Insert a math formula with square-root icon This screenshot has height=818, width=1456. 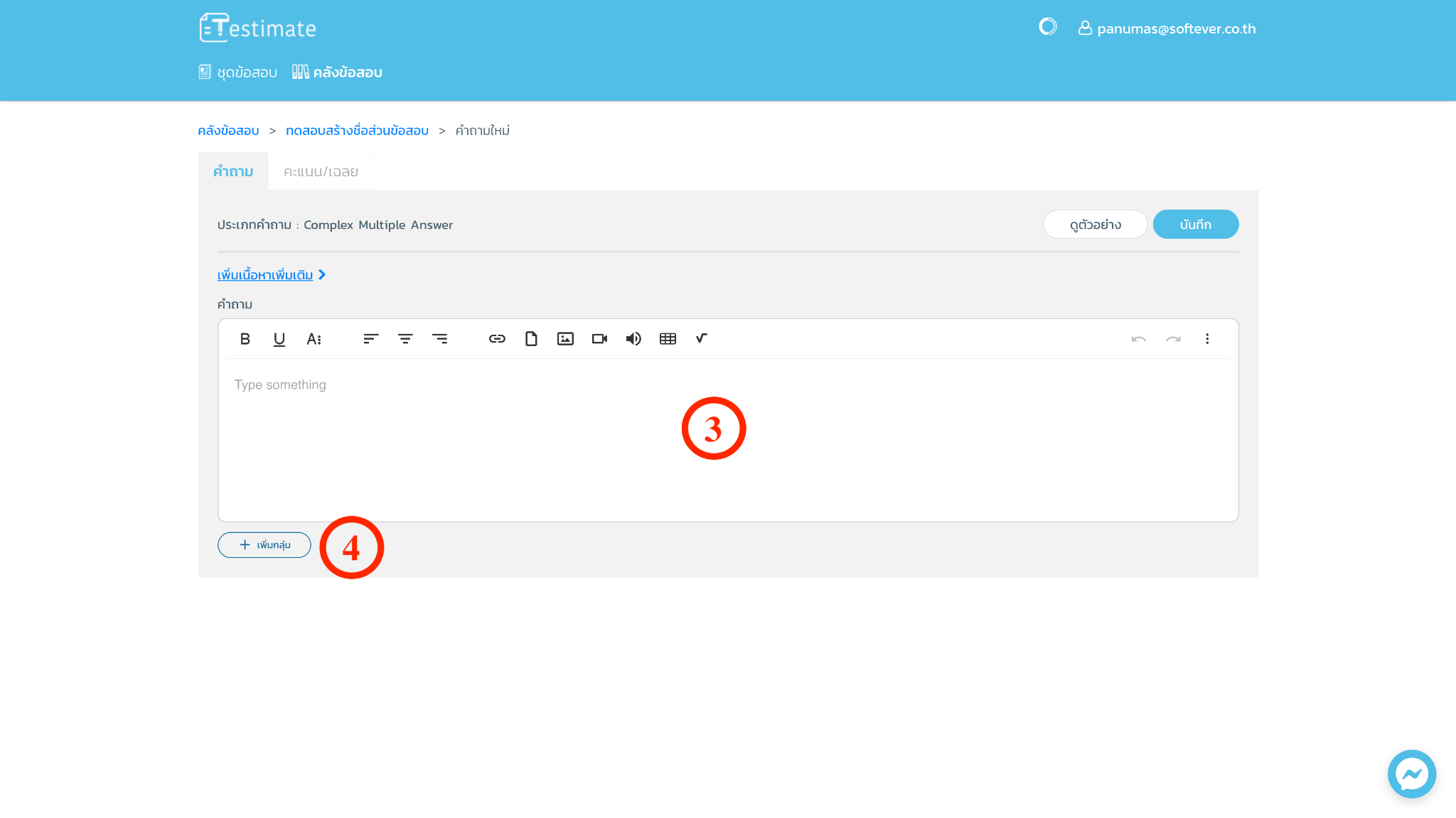(x=702, y=339)
